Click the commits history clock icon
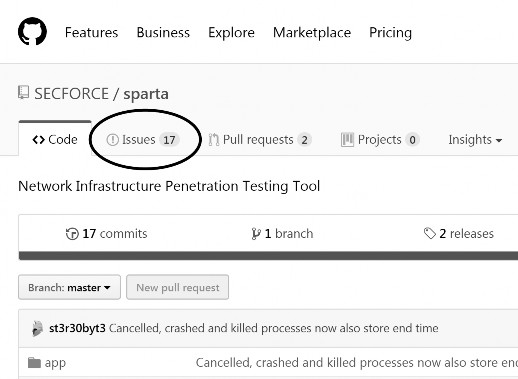 (72, 234)
